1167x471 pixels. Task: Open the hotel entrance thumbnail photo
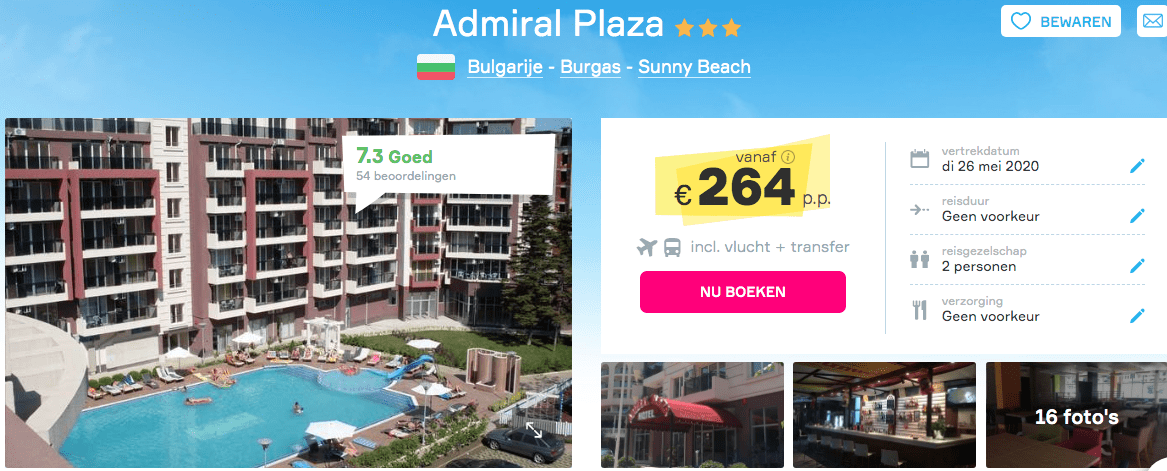[692, 415]
